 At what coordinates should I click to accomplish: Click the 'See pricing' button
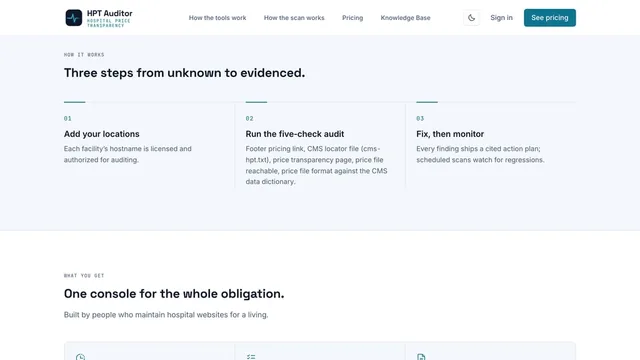(x=550, y=18)
